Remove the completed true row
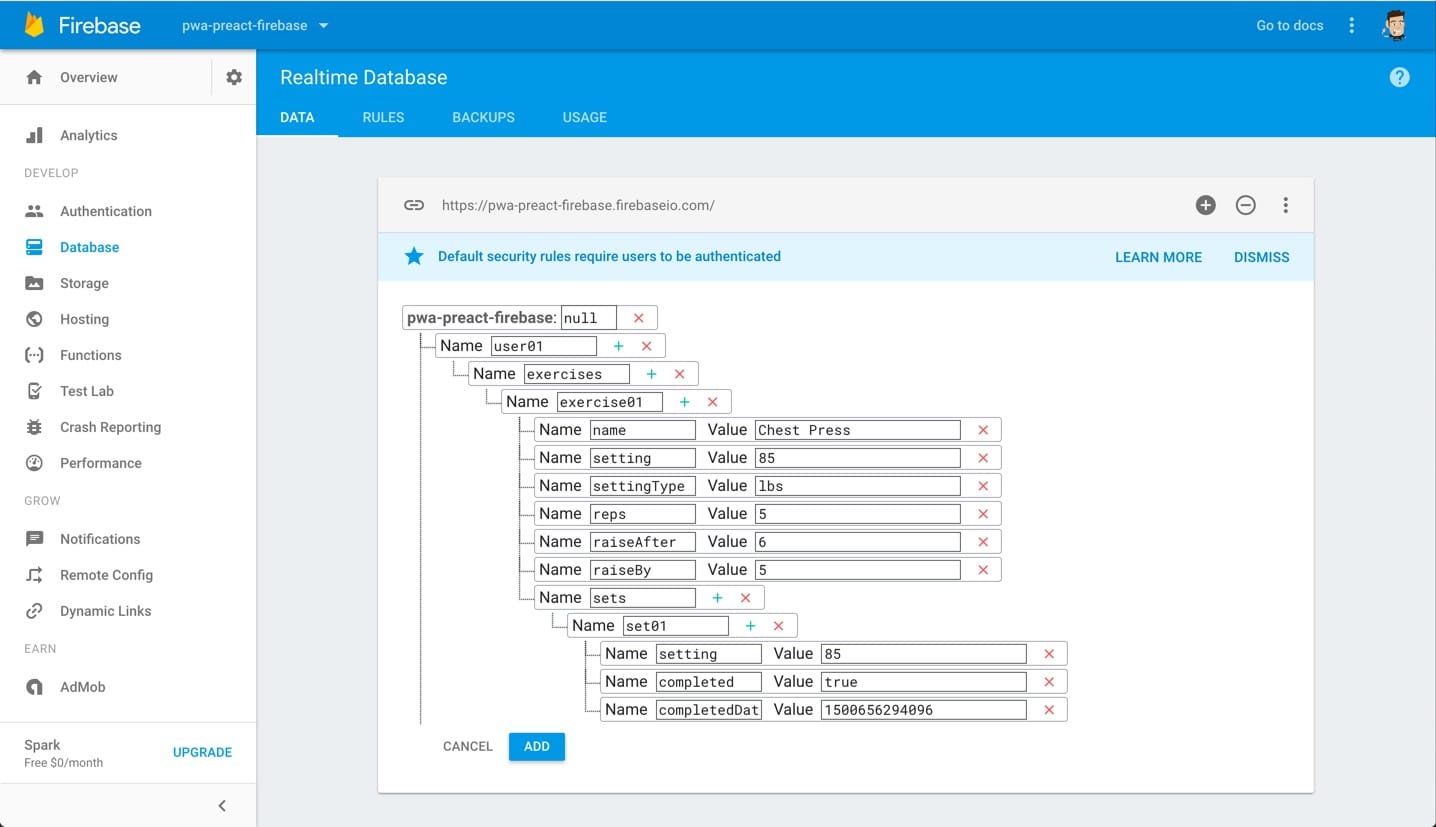 coord(1049,682)
